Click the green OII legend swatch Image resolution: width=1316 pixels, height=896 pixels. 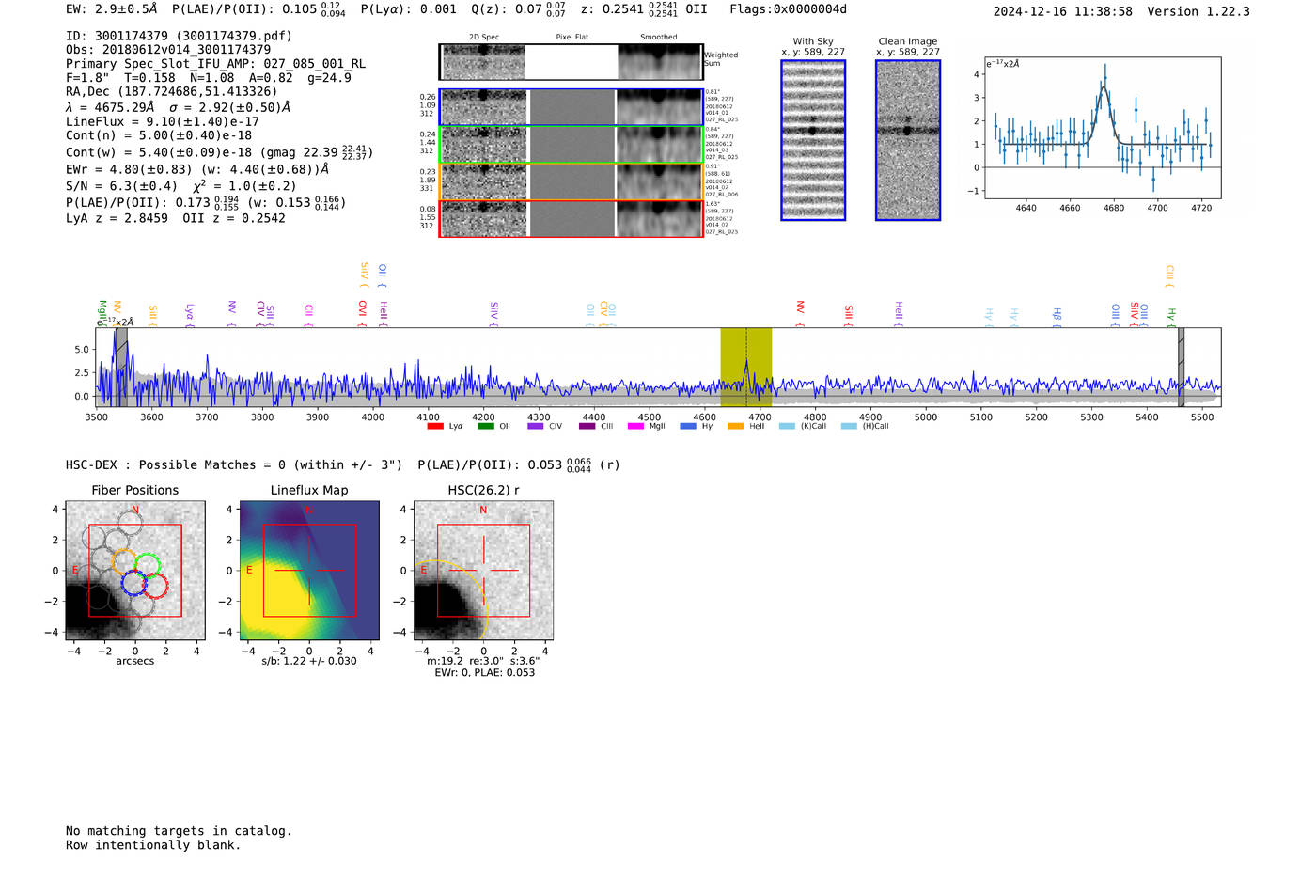(x=485, y=427)
